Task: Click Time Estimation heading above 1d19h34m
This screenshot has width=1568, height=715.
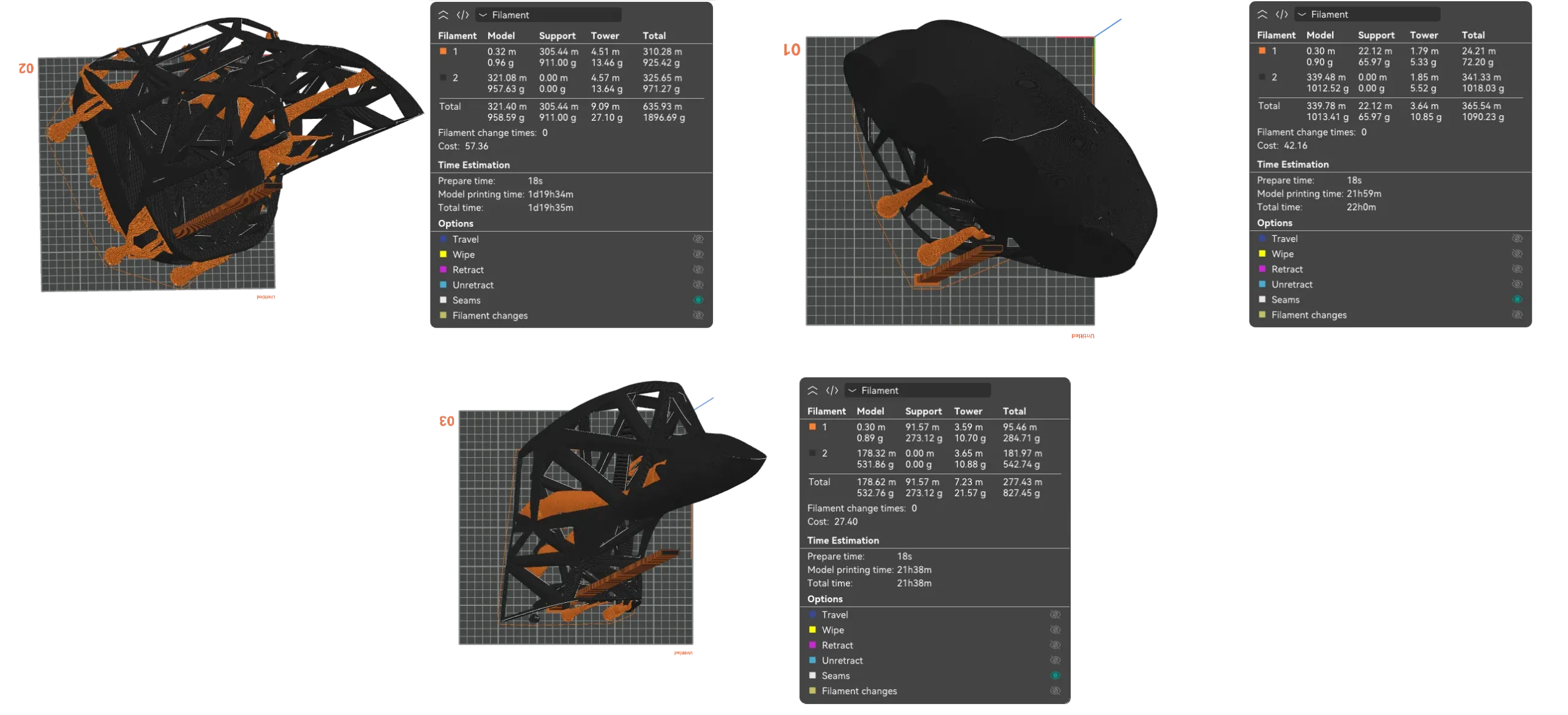Action: coord(473,165)
